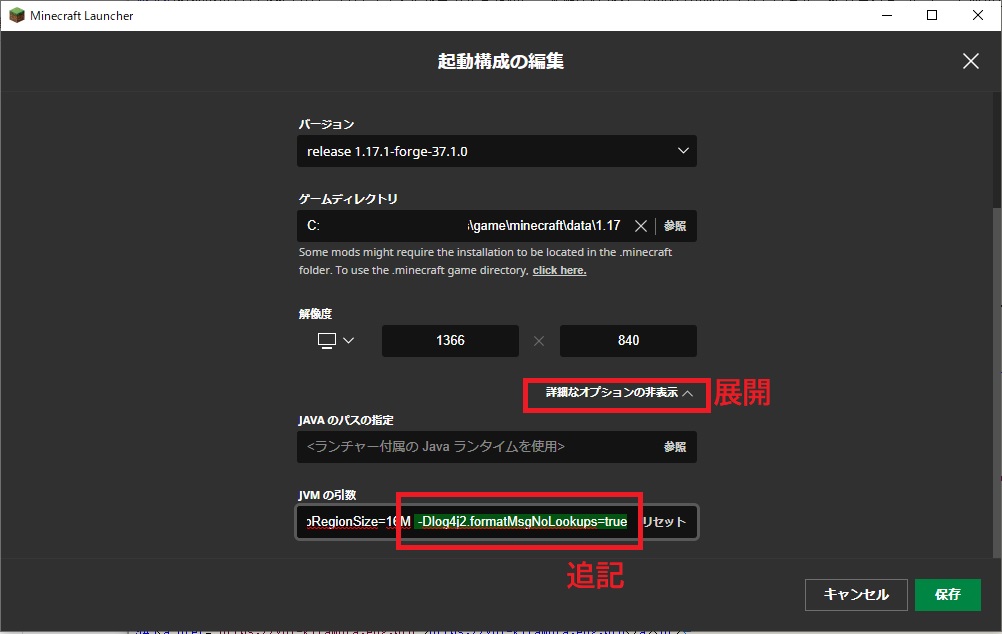Save the installation settings (保存)
The image size is (1002, 634).
pos(948,594)
